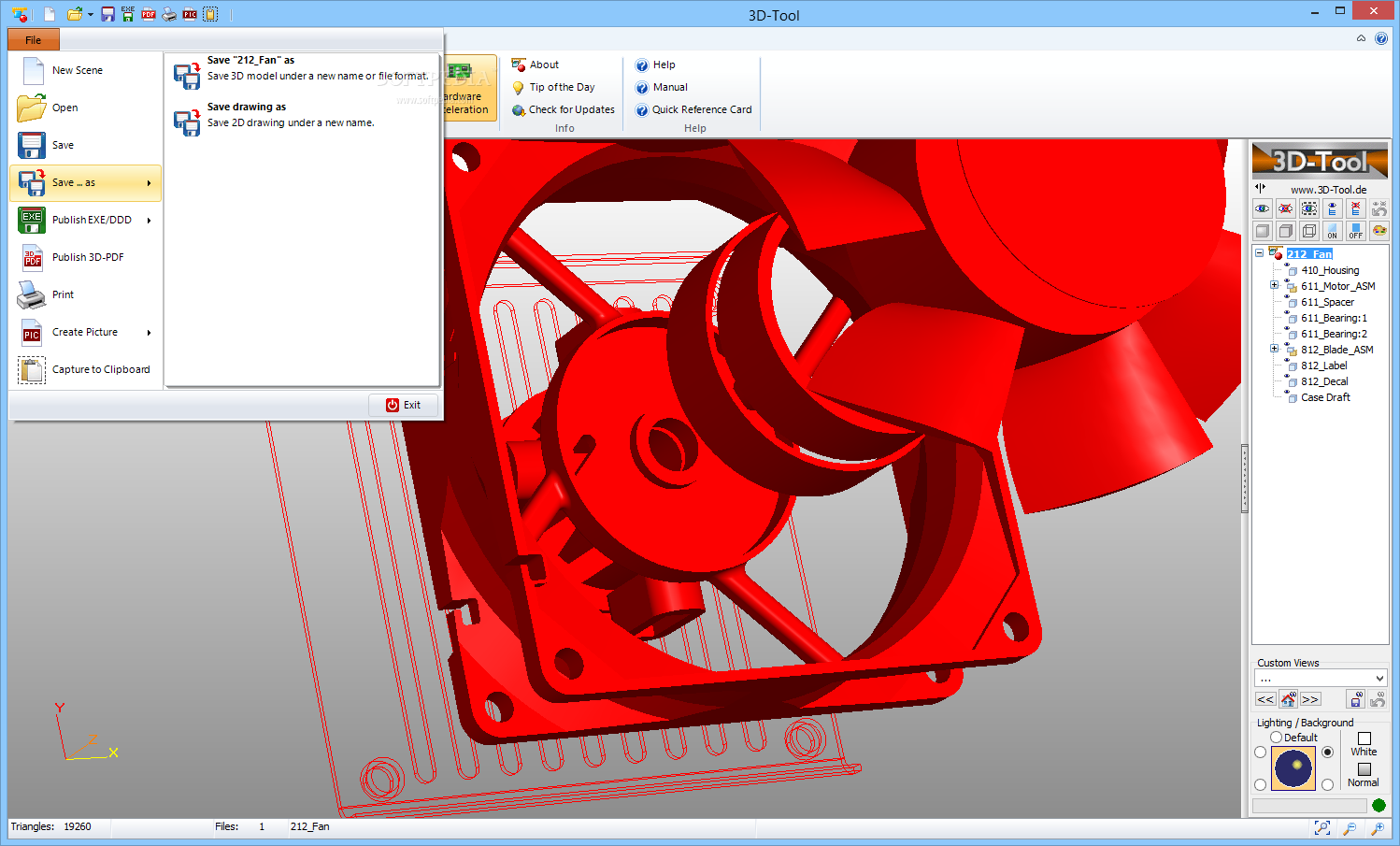Click the new file icon in quick access toolbar
Screen dimensions: 1400x846
50,14
